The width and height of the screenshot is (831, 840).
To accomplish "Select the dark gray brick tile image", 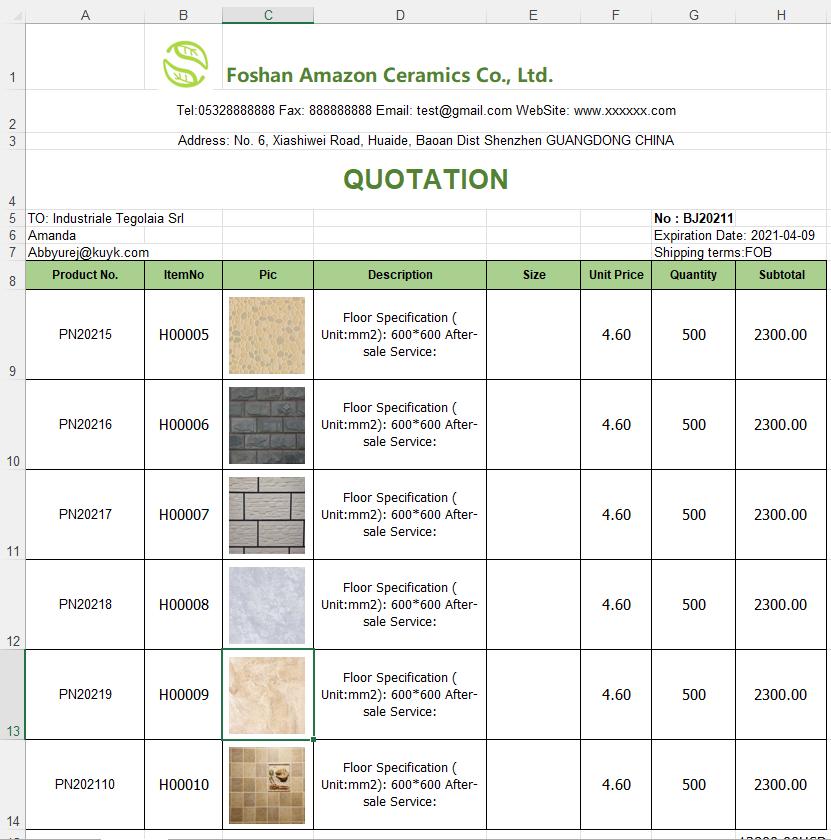I will [267, 425].
